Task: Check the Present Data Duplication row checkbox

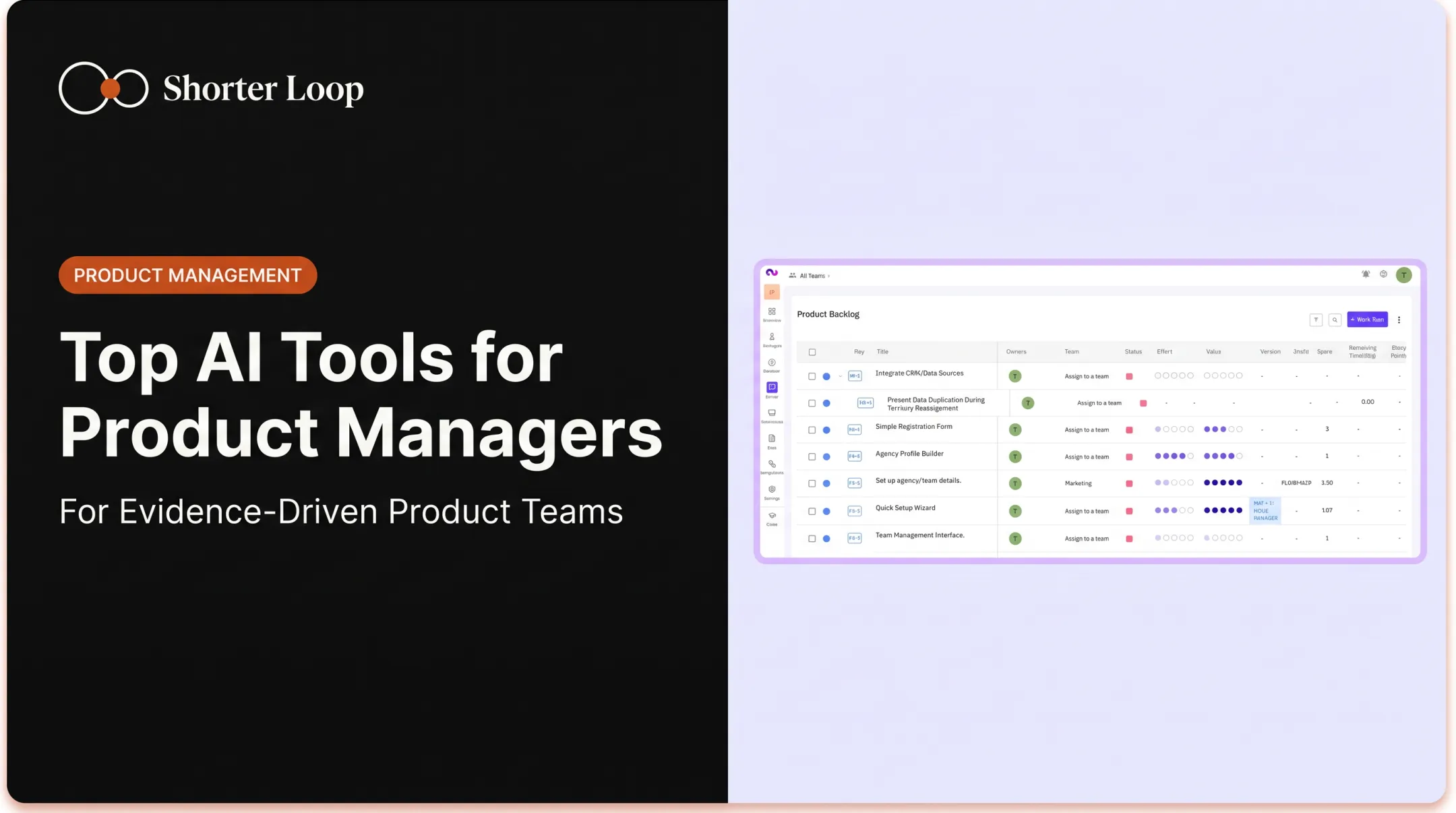Action: (812, 403)
